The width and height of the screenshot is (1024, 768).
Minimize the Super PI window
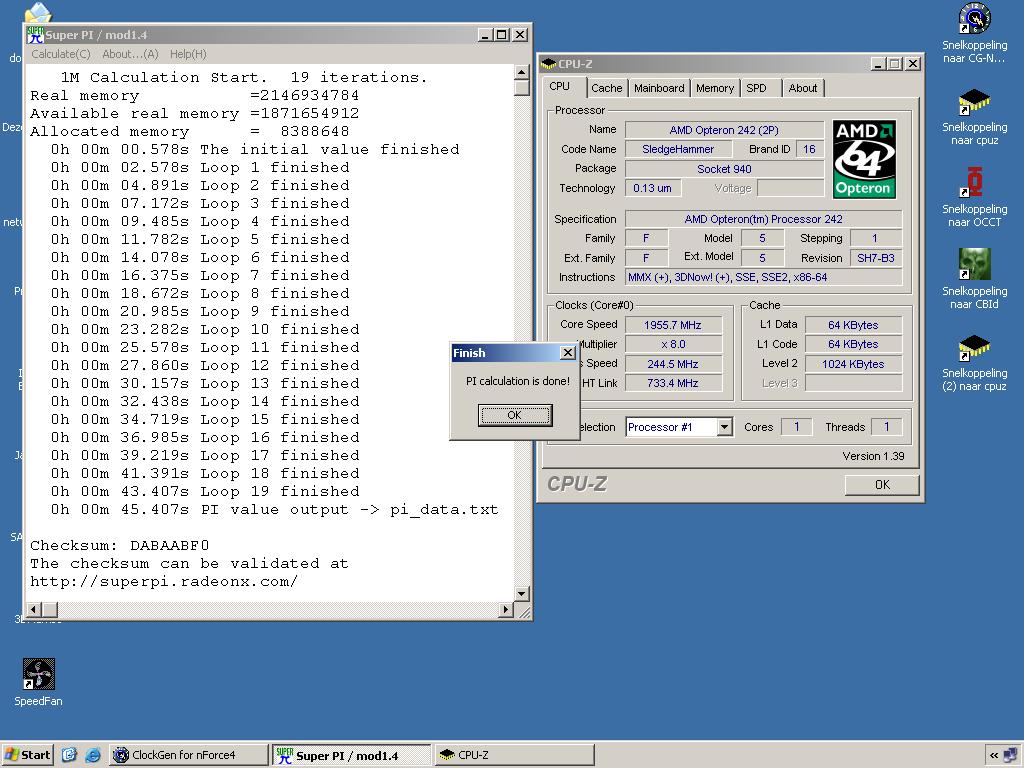click(x=485, y=35)
